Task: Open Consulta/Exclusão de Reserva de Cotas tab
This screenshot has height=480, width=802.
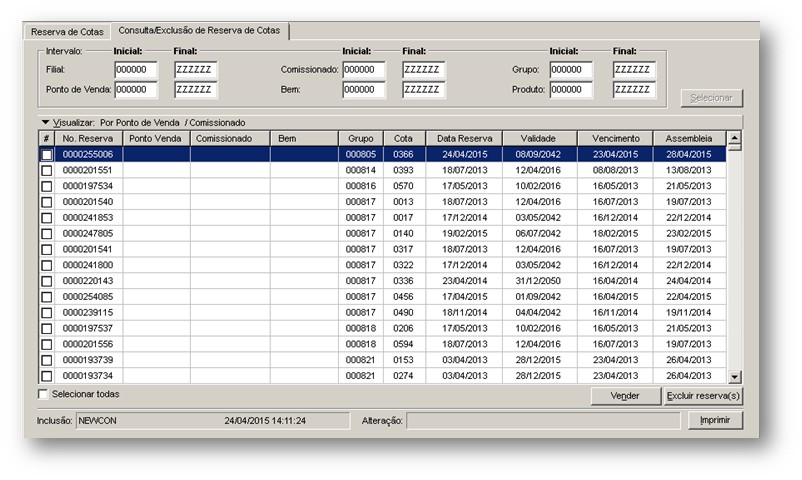Action: [199, 31]
